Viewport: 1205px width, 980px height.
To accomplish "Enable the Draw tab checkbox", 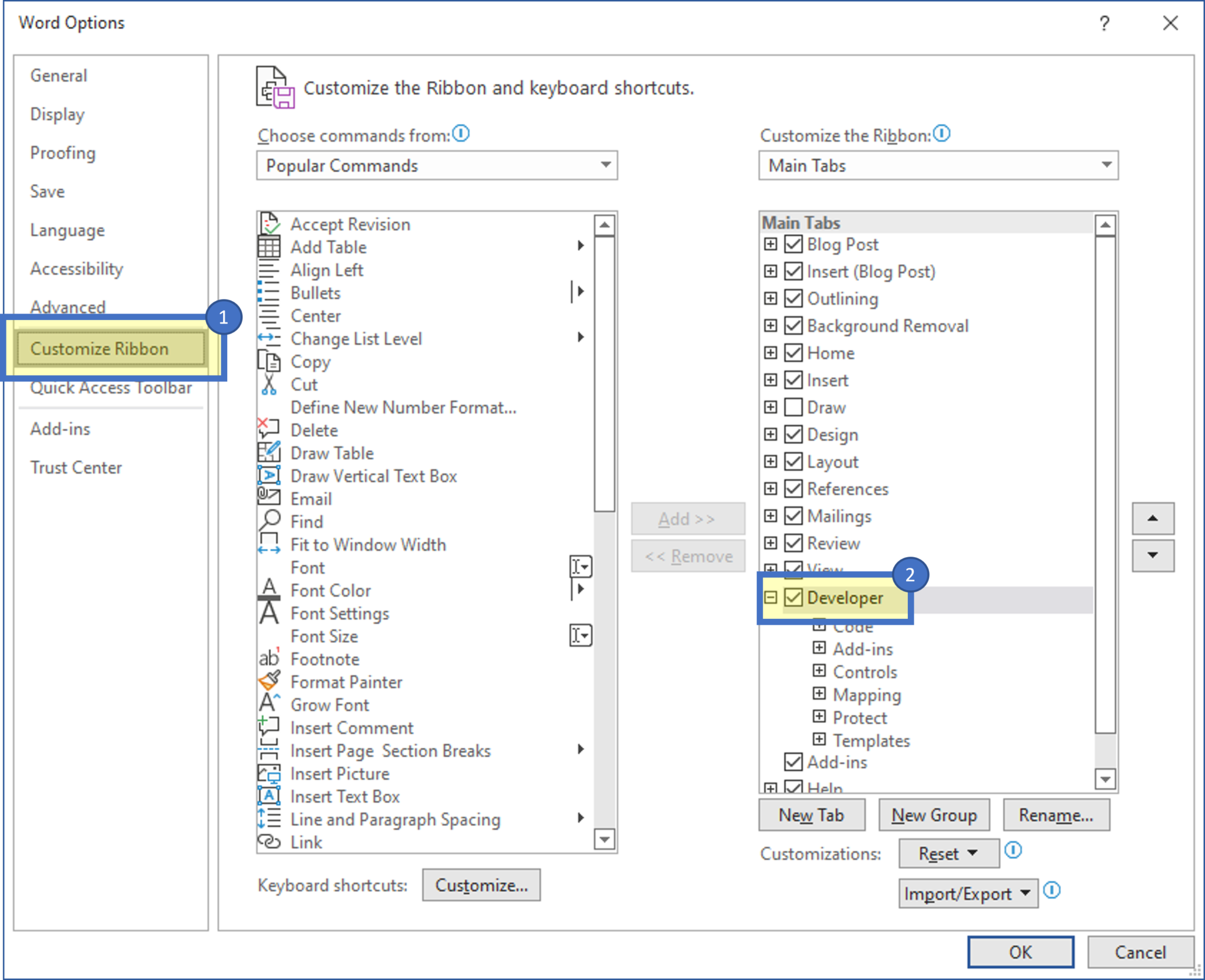I will [793, 407].
